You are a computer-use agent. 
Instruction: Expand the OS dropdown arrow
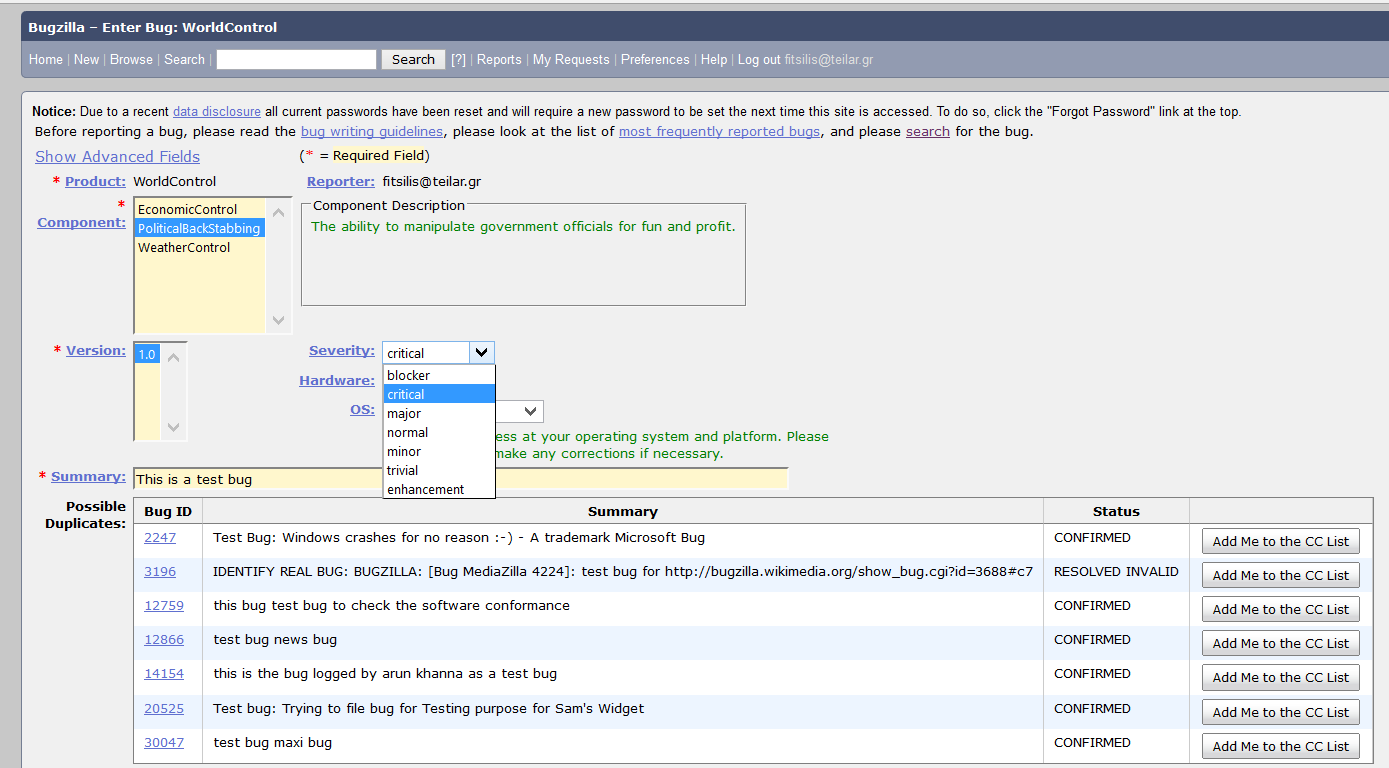[531, 411]
